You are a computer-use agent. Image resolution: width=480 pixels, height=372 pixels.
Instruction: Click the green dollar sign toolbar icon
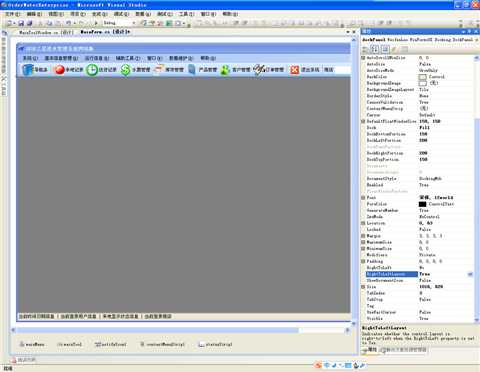tap(125, 70)
